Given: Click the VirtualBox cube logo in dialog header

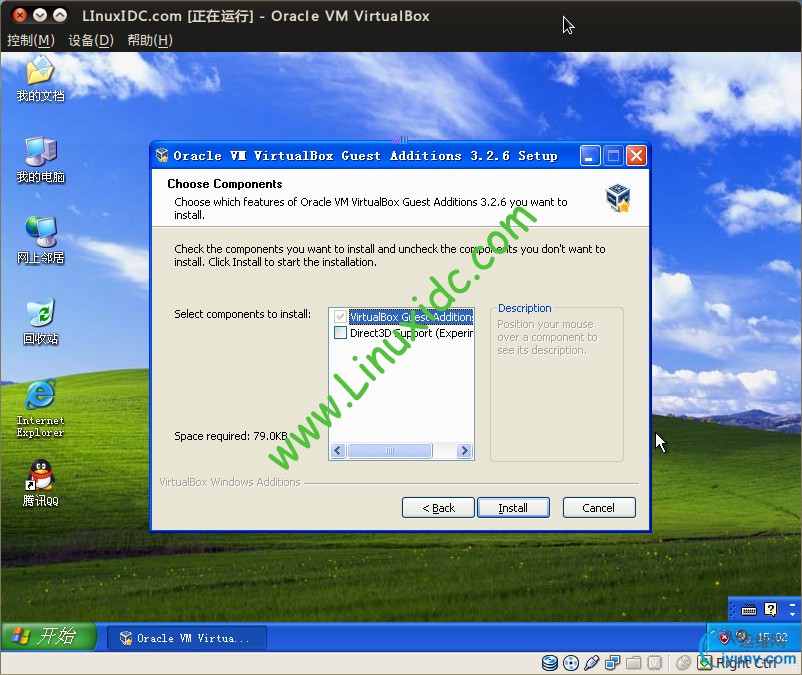Looking at the screenshot, I should (618, 198).
